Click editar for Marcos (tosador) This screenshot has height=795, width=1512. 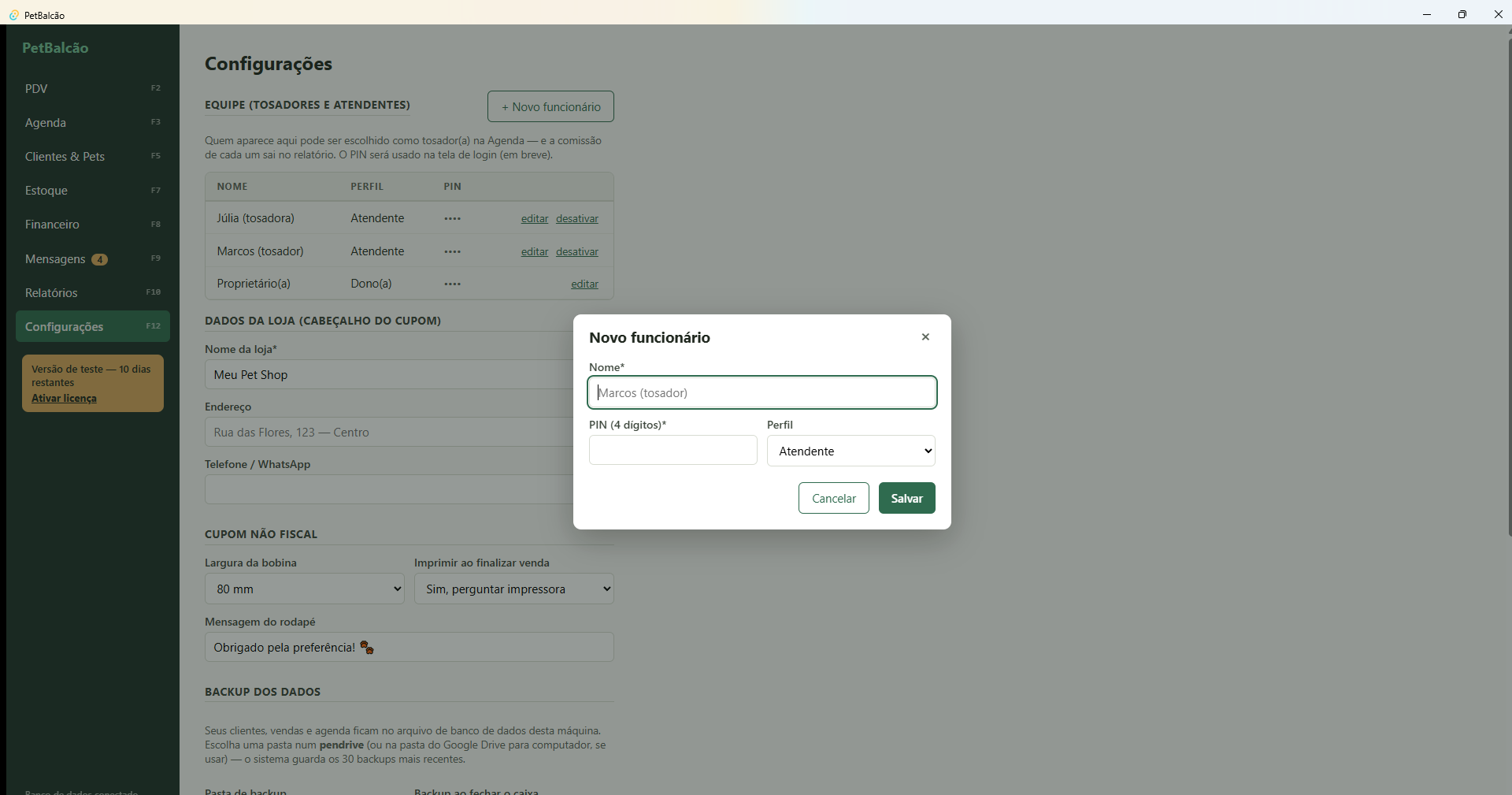535,251
